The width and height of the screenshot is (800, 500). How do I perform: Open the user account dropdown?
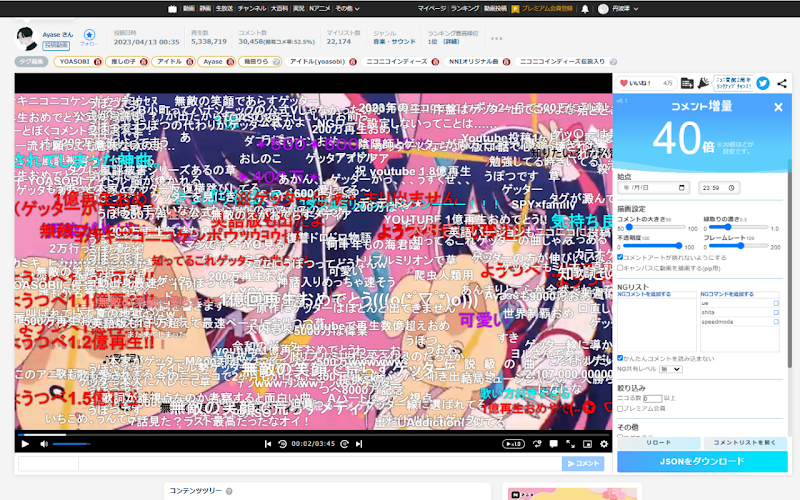coord(618,9)
